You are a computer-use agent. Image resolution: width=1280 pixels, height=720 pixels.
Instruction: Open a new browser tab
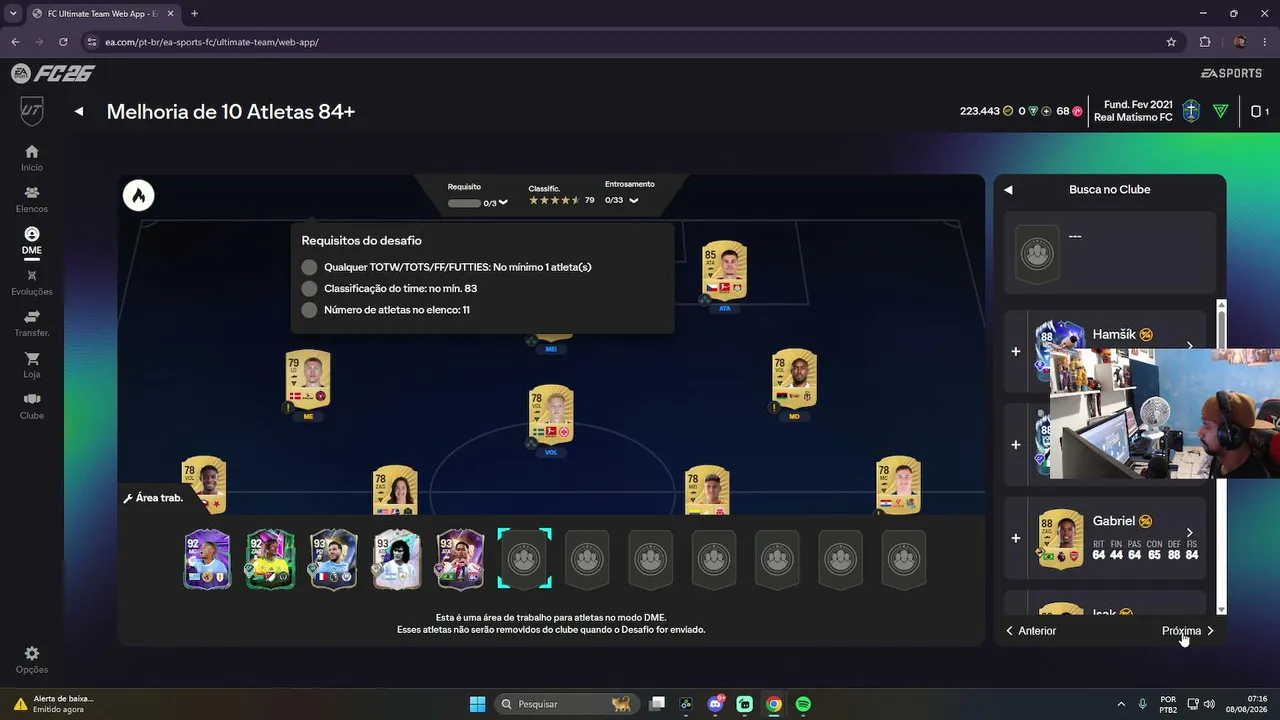point(194,14)
